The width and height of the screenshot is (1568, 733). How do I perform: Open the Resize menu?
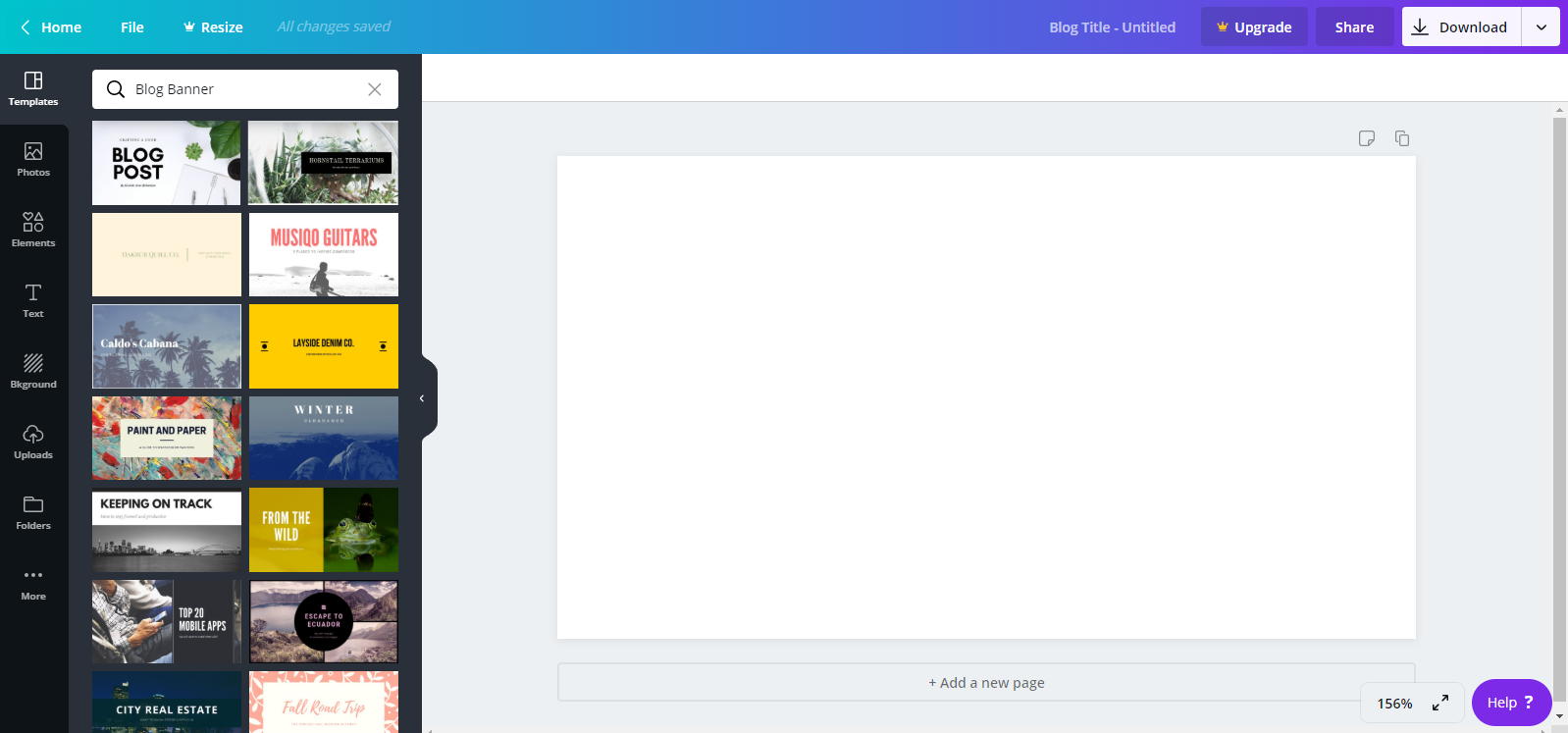click(x=213, y=27)
